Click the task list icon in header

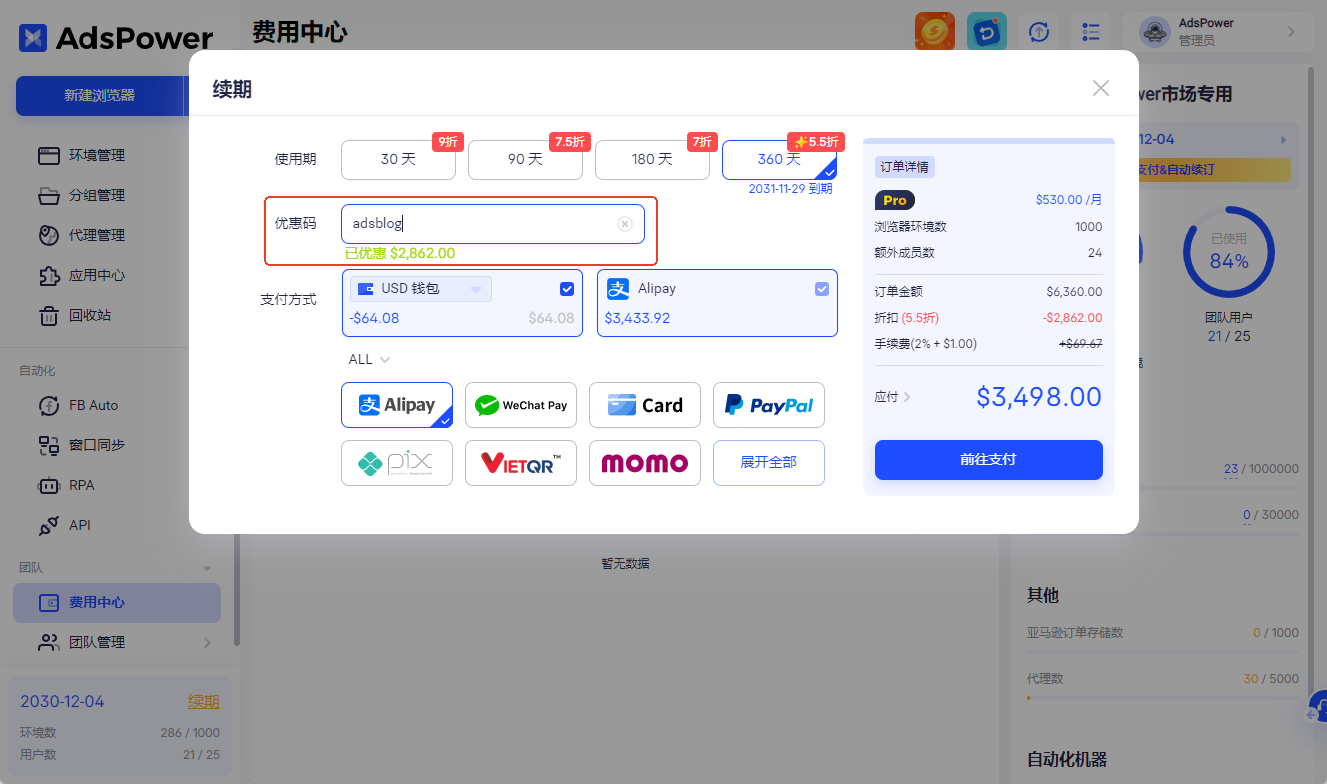pos(1091,32)
